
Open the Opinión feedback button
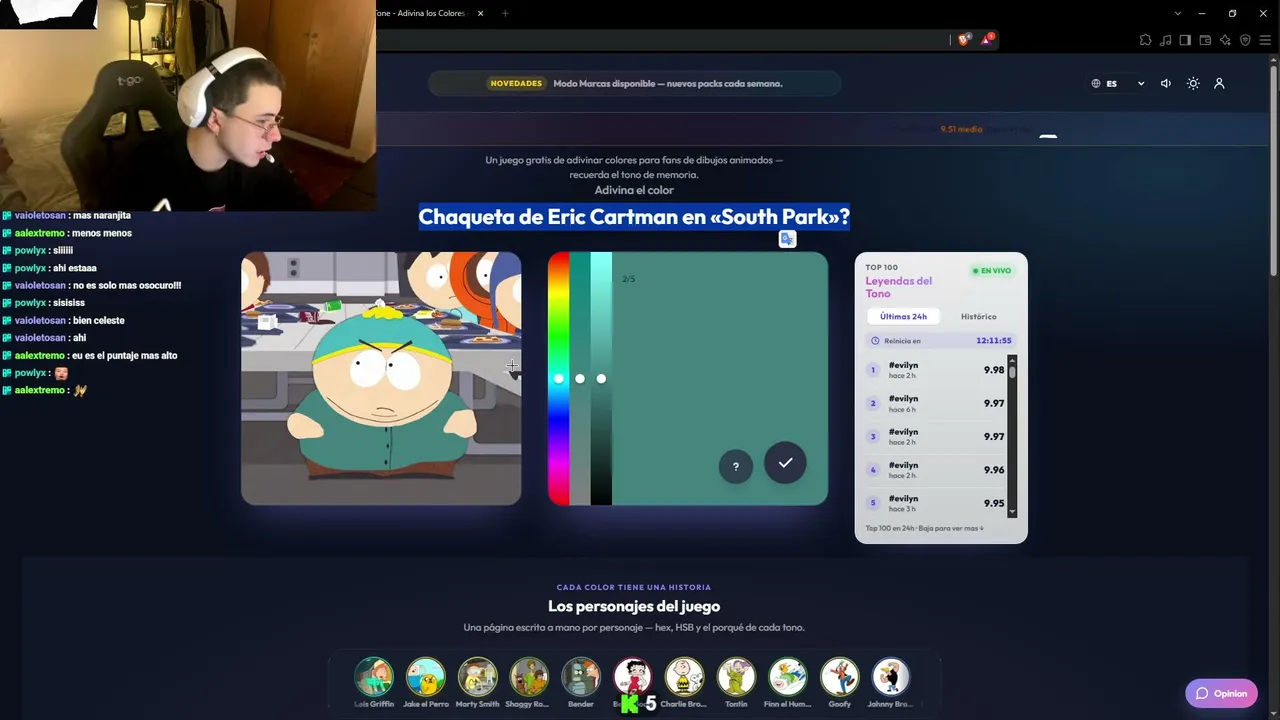[x=1221, y=694]
